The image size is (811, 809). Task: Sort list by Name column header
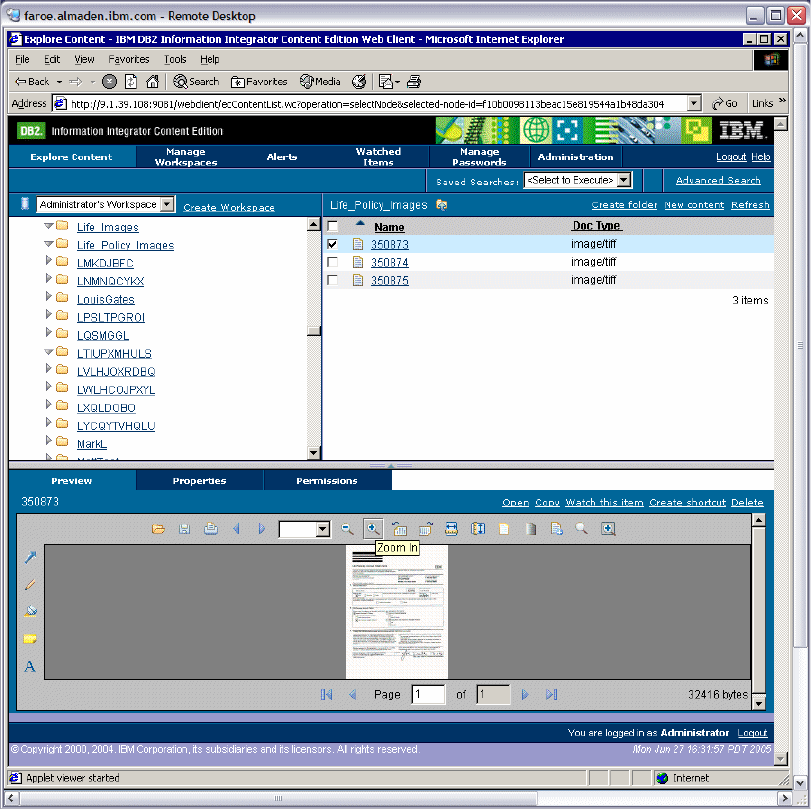389,227
